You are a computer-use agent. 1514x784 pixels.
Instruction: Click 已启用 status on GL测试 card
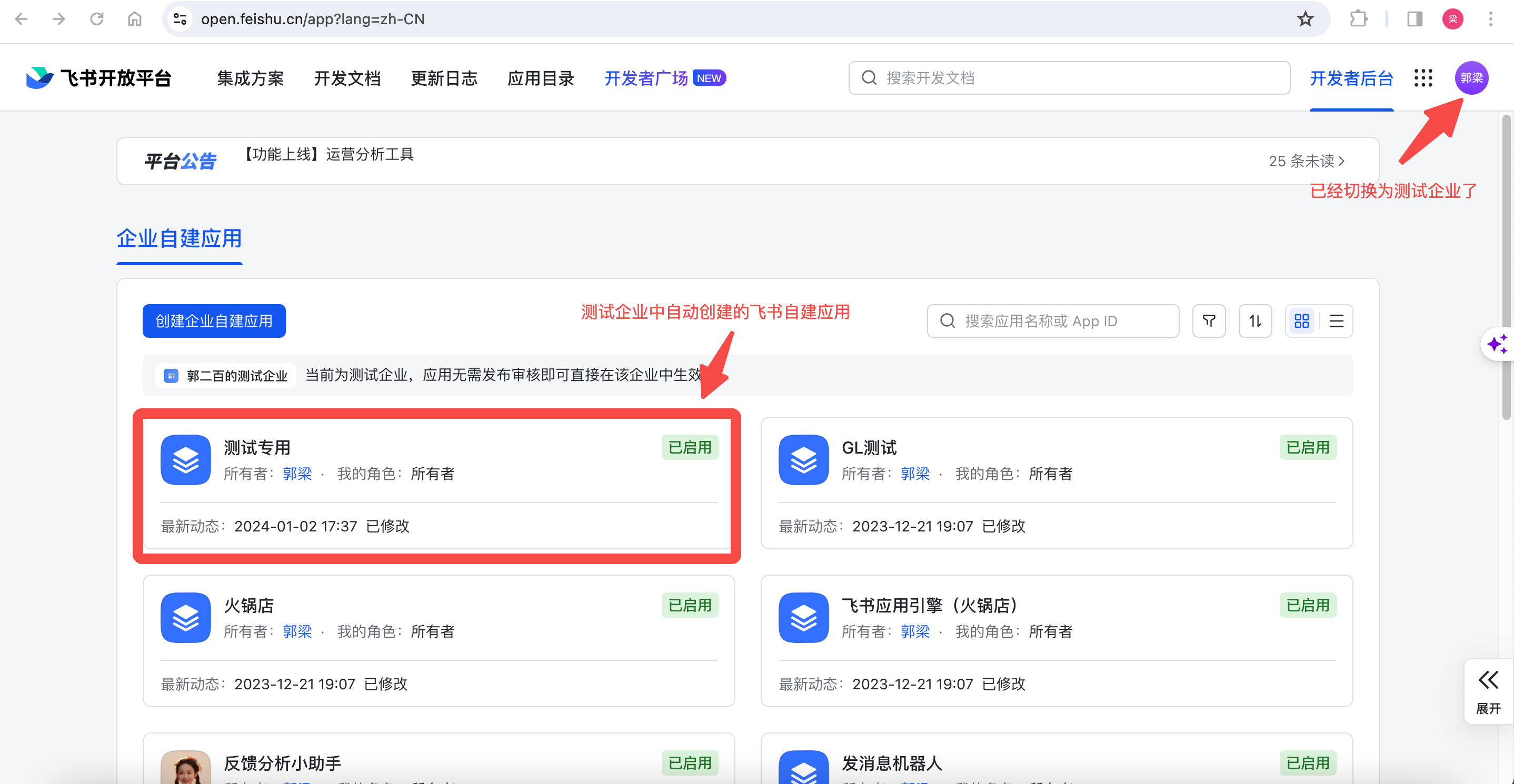pyautogui.click(x=1308, y=447)
